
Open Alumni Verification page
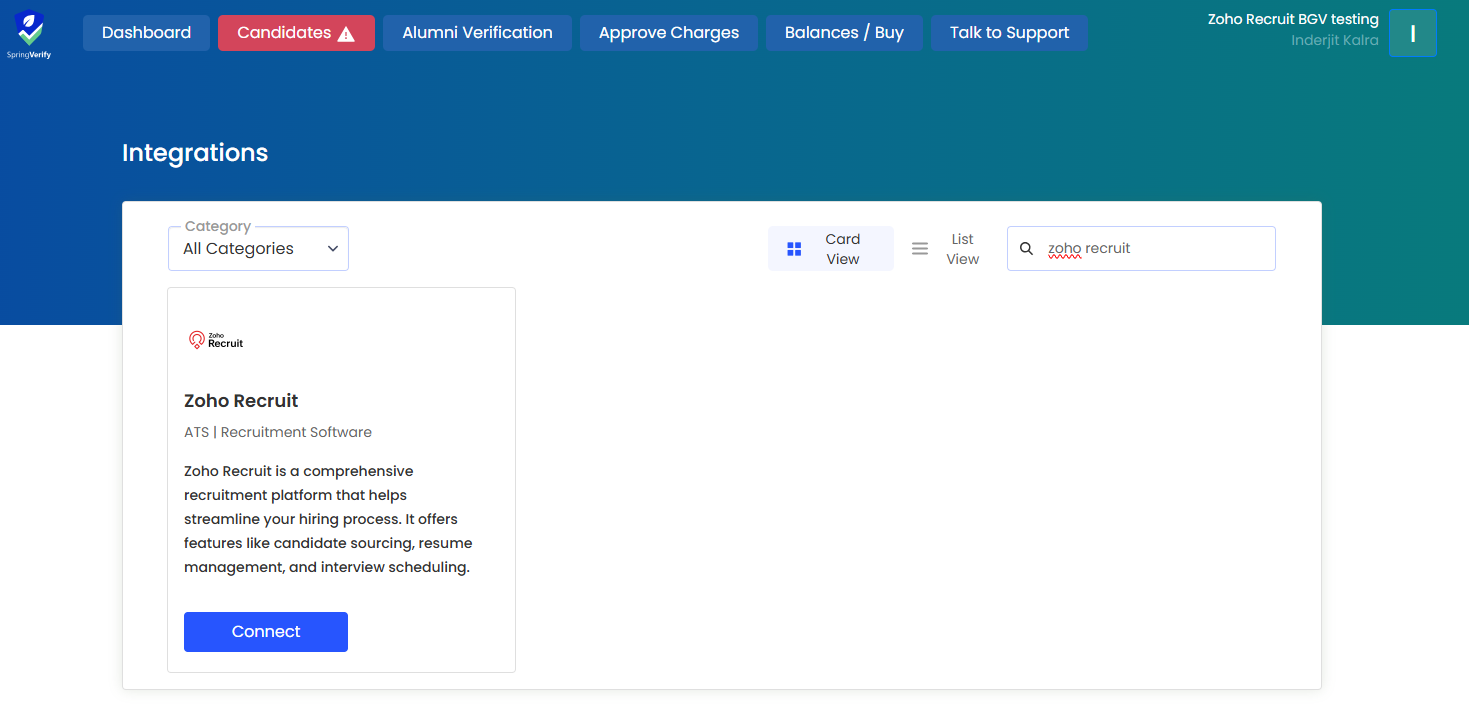[x=477, y=33]
